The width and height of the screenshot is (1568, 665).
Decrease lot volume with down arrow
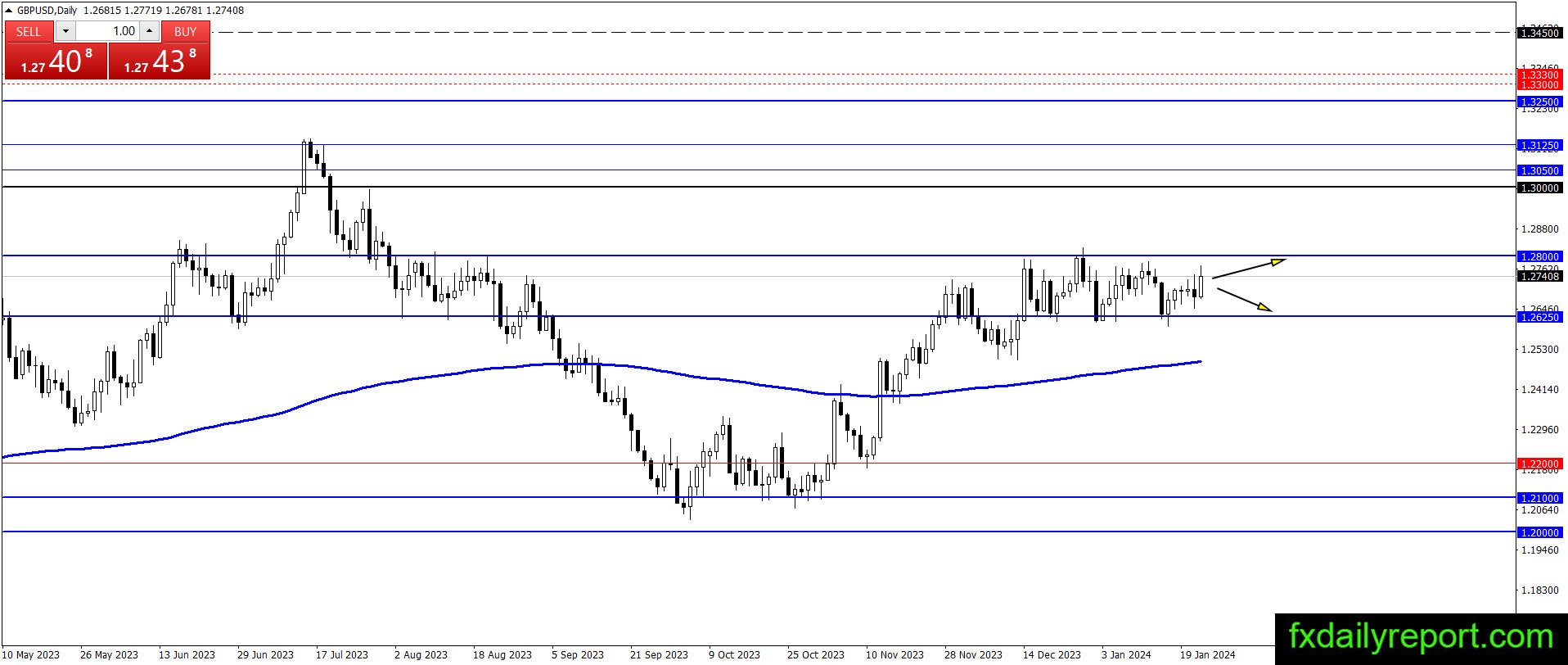pyautogui.click(x=65, y=31)
